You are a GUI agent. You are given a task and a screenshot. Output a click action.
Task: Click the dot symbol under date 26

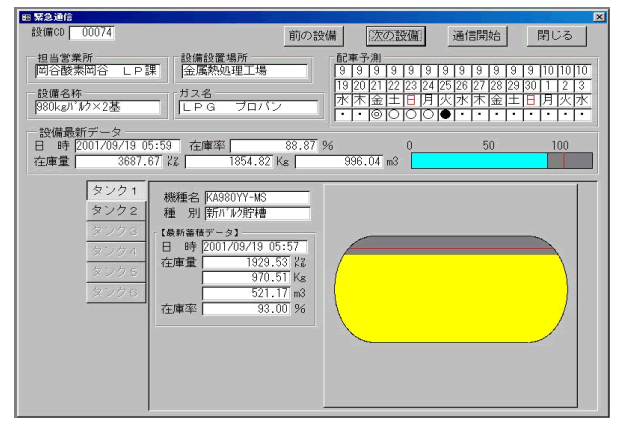pyautogui.click(x=462, y=115)
